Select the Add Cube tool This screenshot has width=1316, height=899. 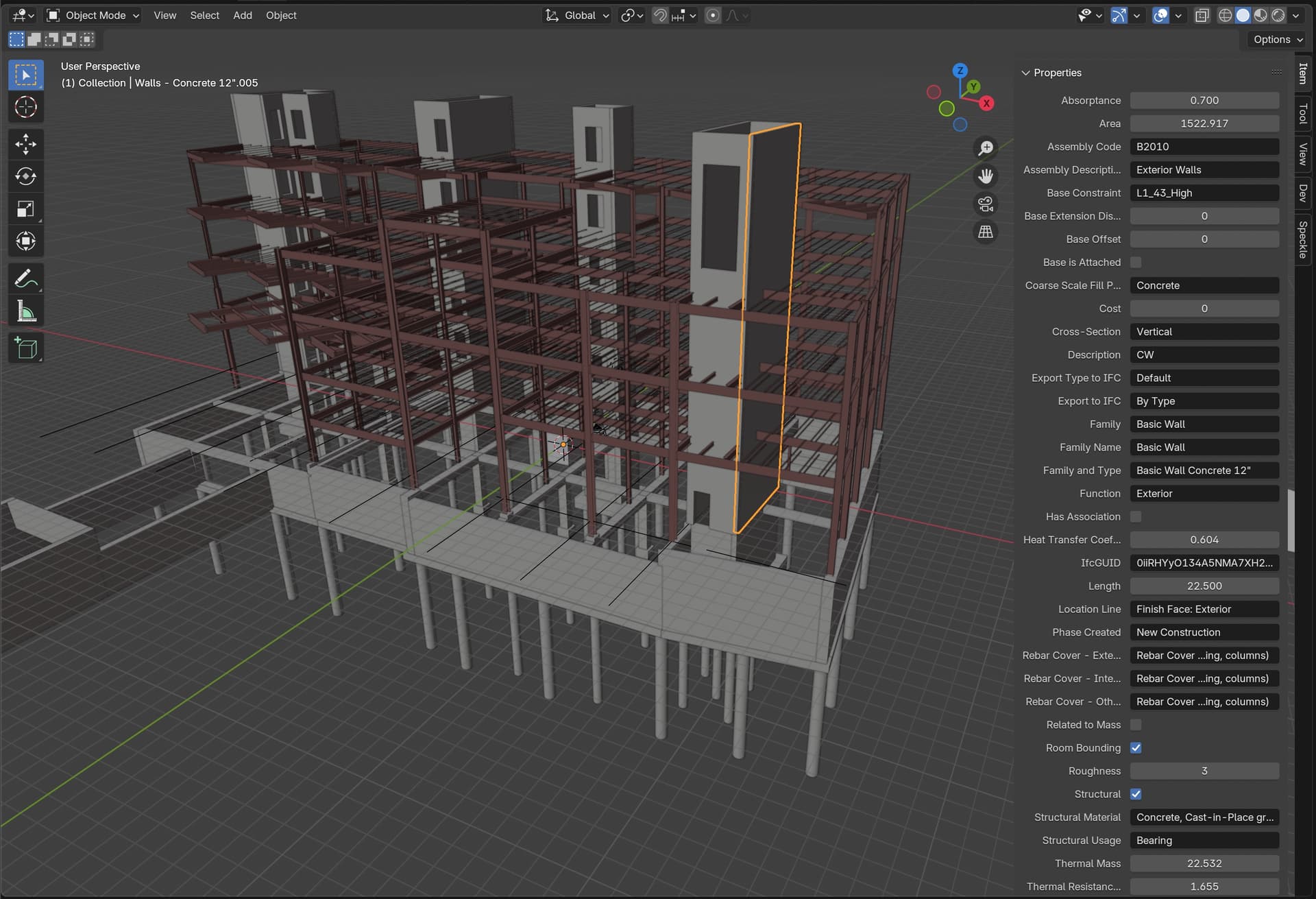point(25,348)
